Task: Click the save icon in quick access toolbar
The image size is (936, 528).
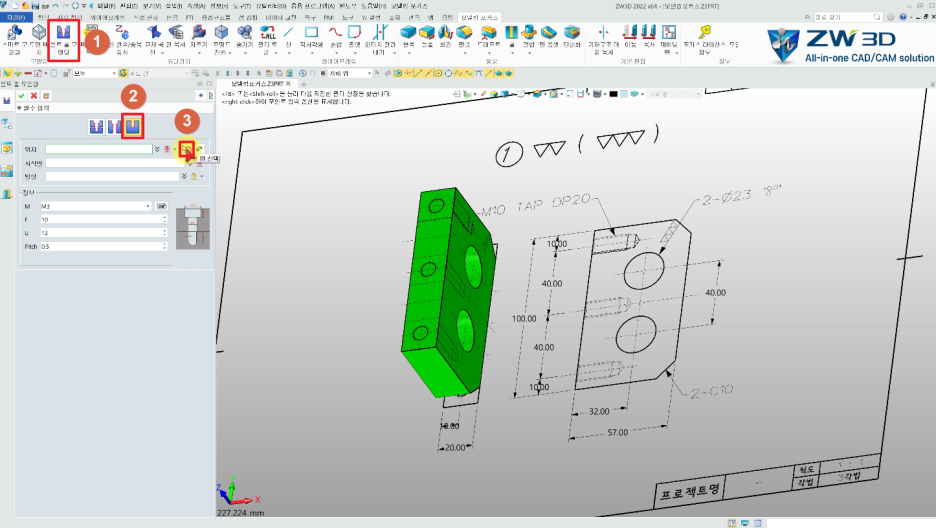Action: pos(35,5)
